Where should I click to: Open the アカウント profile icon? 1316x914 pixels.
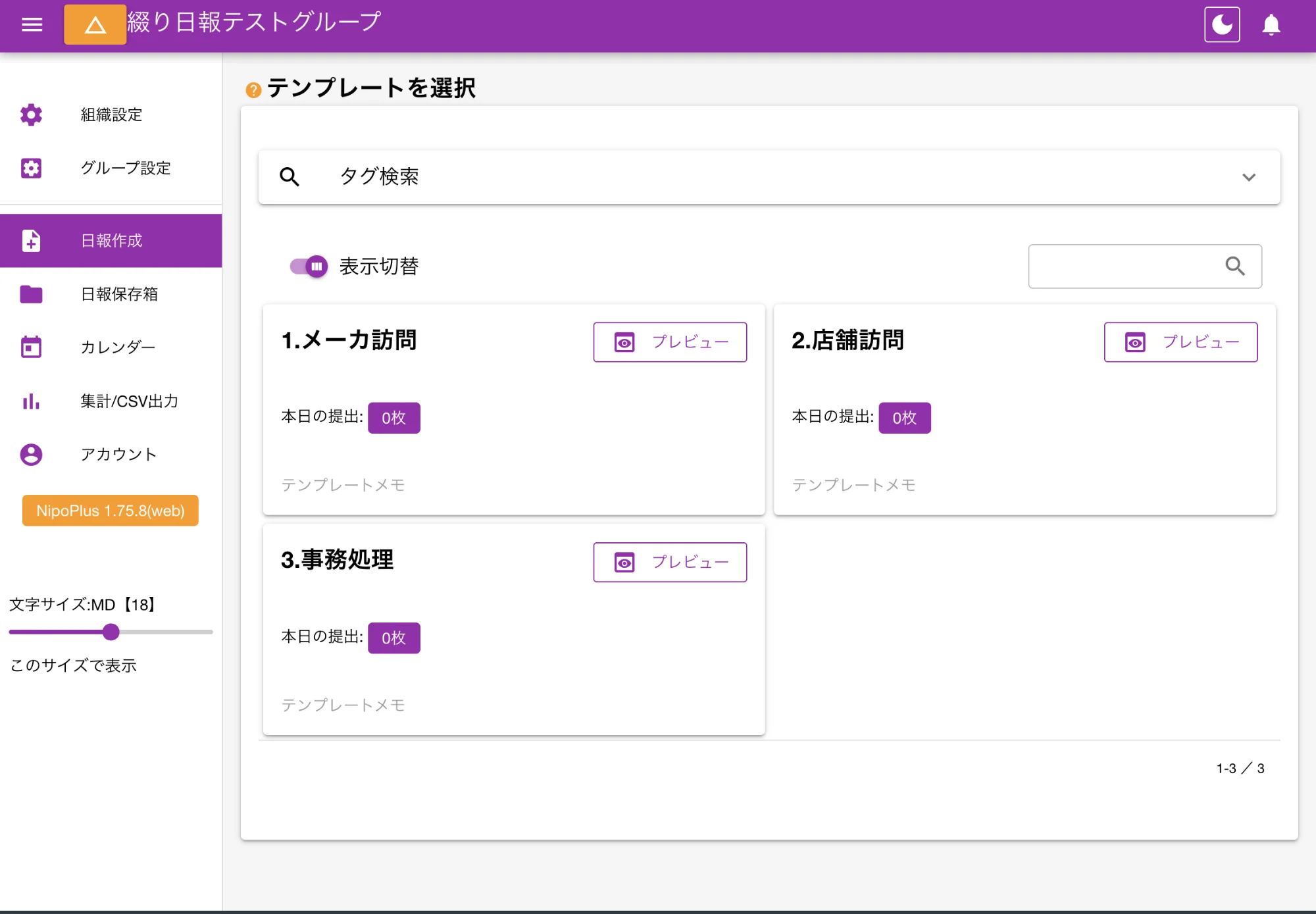click(30, 454)
